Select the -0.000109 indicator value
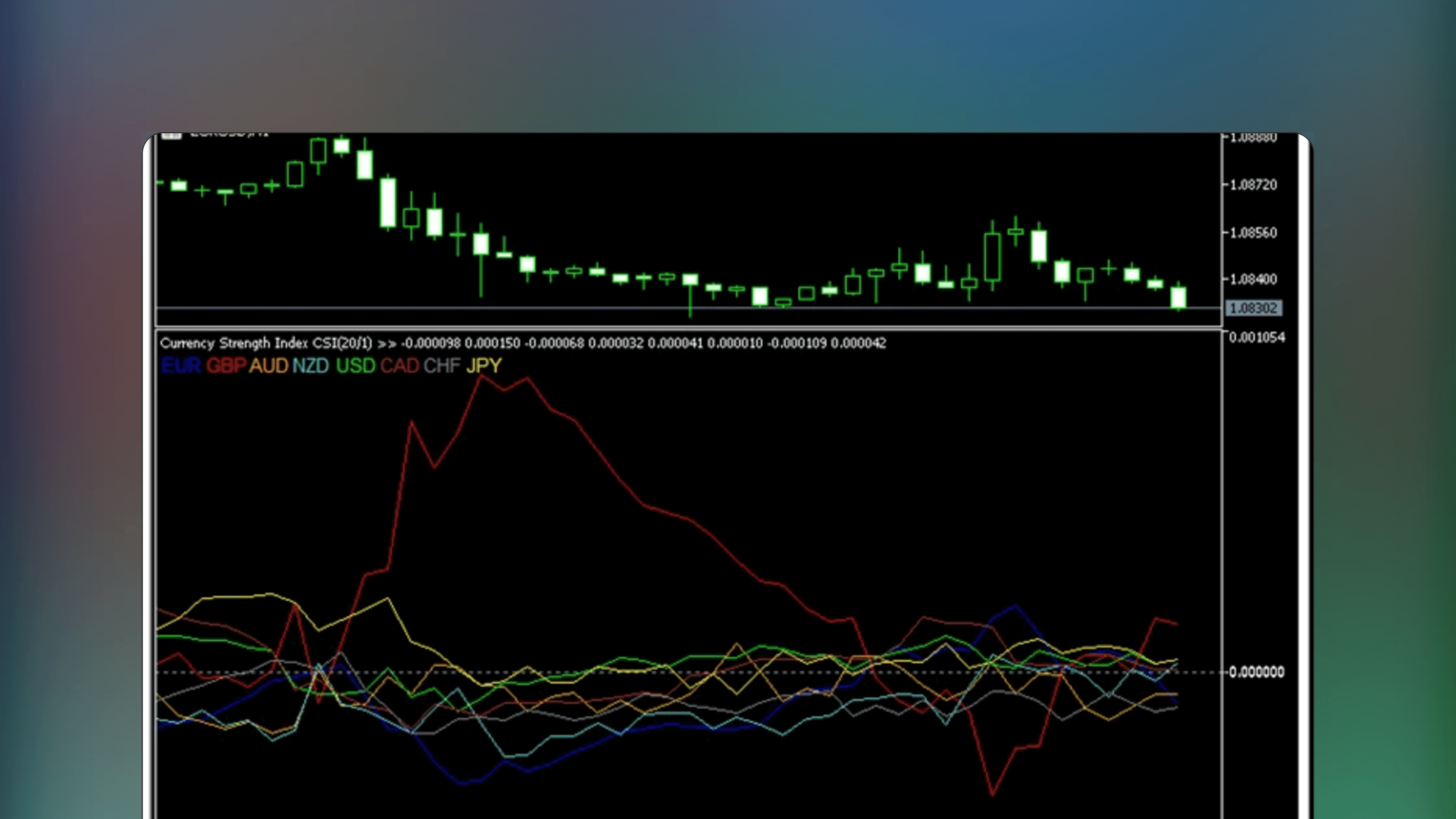The height and width of the screenshot is (819, 1456). pyautogui.click(x=797, y=343)
